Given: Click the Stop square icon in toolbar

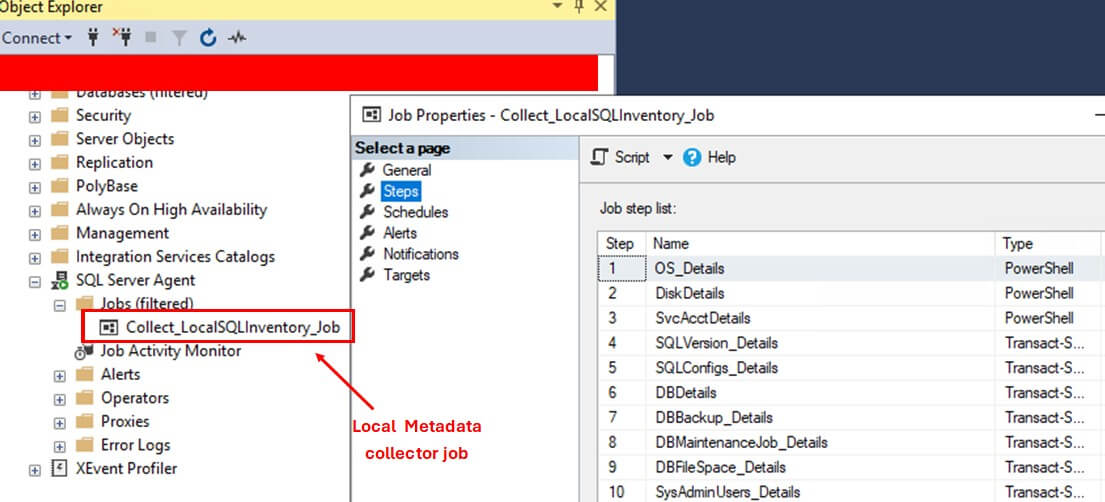Looking at the screenshot, I should point(150,38).
